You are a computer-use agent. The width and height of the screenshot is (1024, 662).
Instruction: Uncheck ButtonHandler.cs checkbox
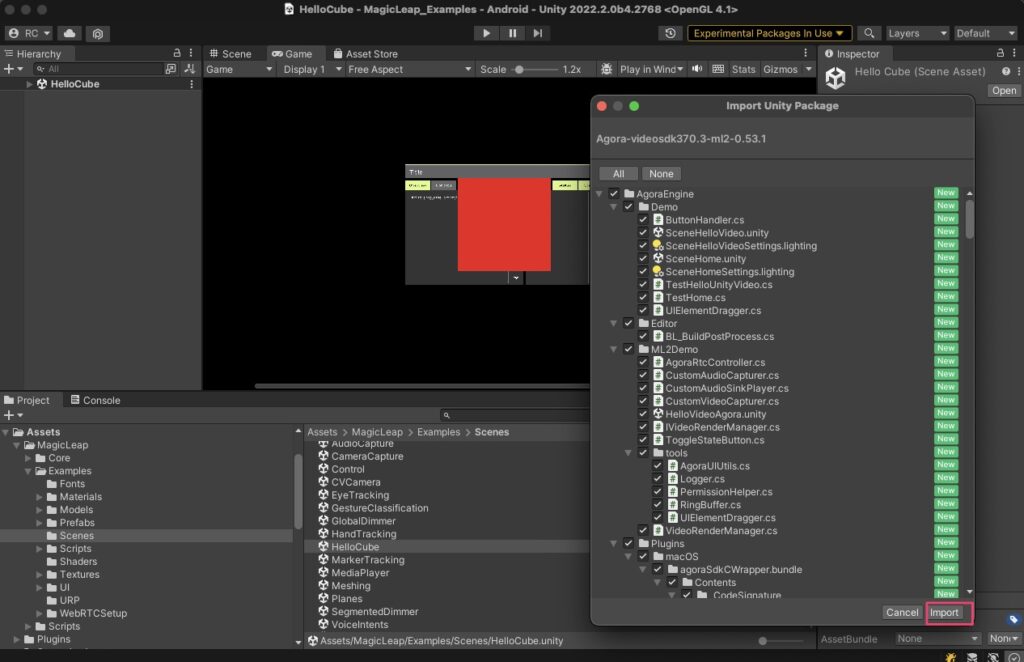[643, 219]
